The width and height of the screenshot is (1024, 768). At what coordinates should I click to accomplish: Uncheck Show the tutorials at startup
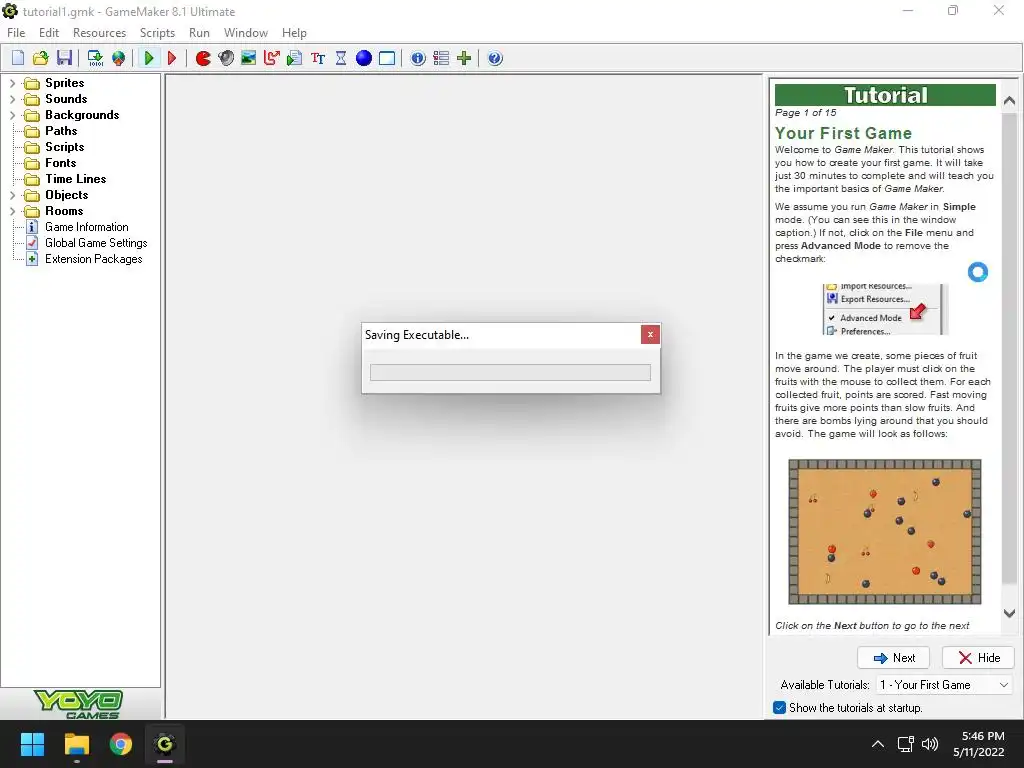(779, 707)
